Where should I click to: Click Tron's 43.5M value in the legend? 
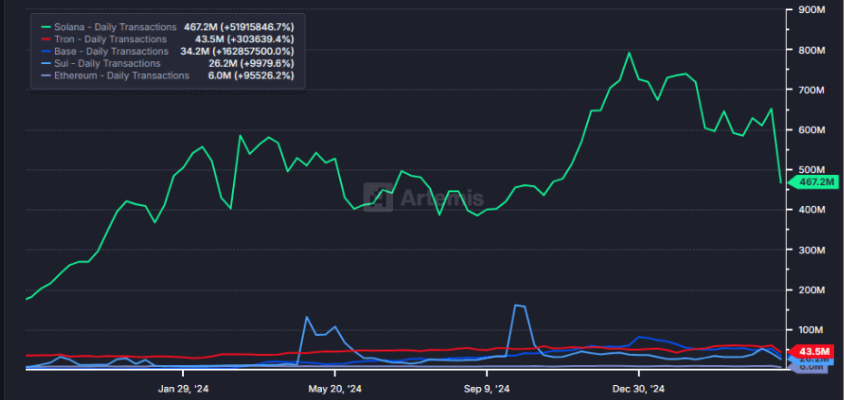(220, 38)
